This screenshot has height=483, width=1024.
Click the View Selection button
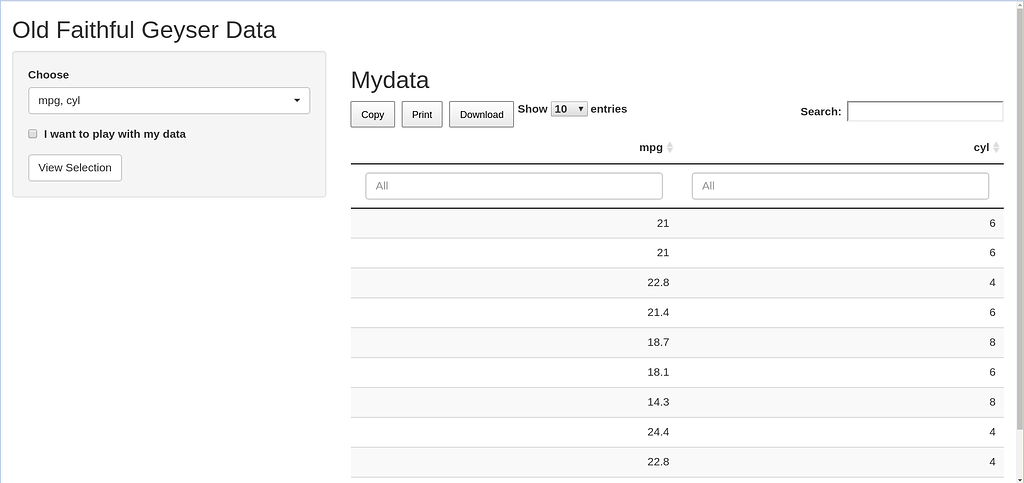(75, 168)
